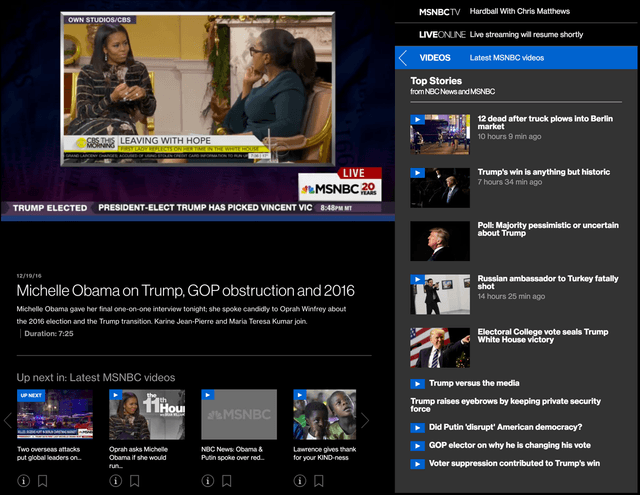Click play icon beside GOP elector changing his vote
Viewport: 640px width, 495px height.
pyautogui.click(x=417, y=446)
